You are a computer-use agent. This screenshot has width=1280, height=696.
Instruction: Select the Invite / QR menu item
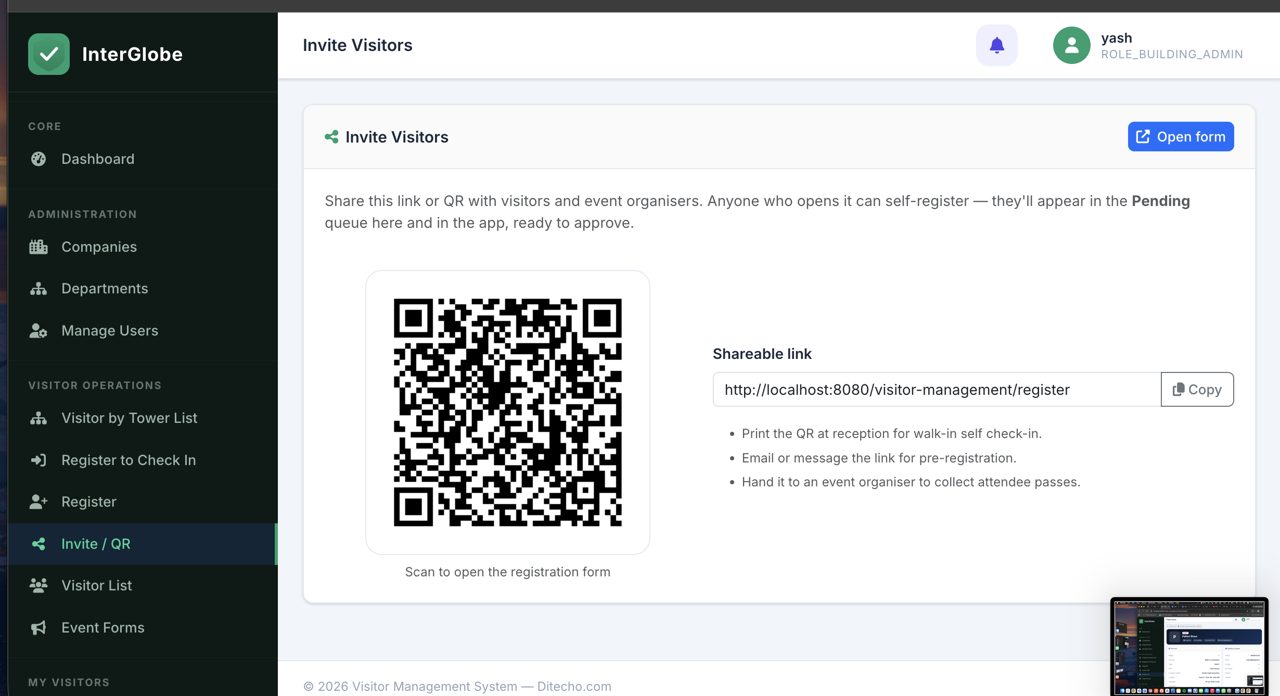click(x=142, y=544)
